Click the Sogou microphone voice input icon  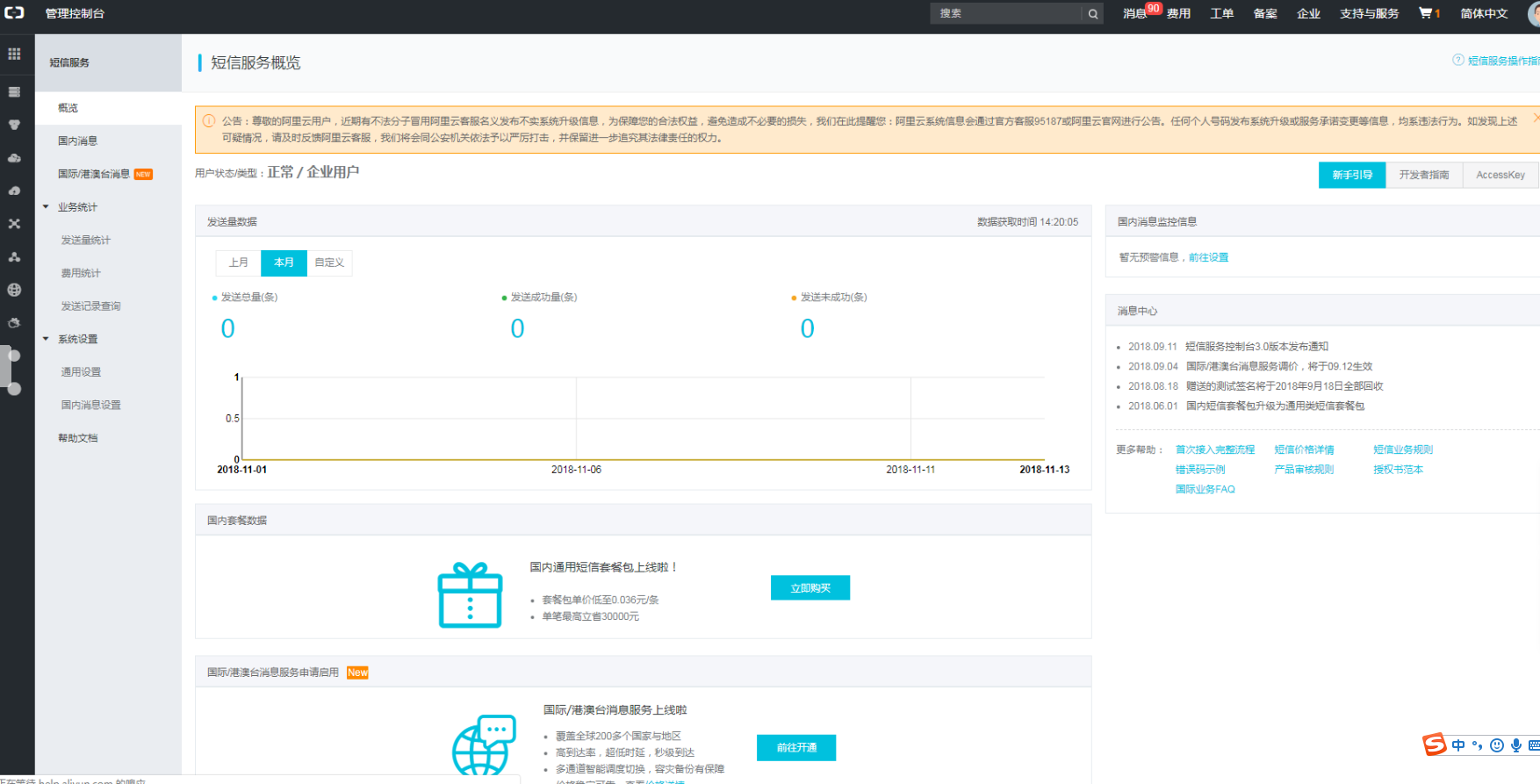[1516, 745]
